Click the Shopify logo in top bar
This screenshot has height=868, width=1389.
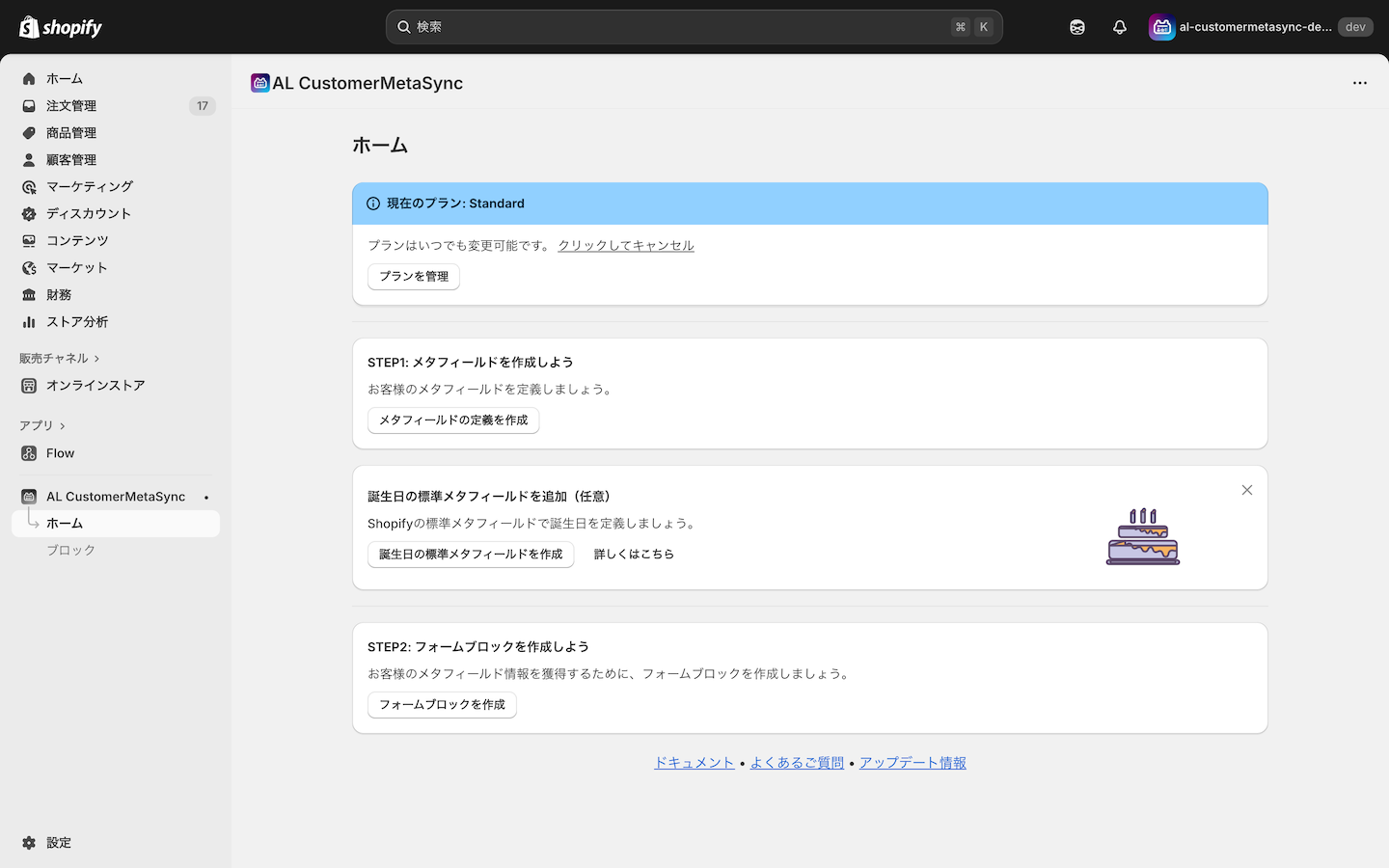[x=61, y=27]
